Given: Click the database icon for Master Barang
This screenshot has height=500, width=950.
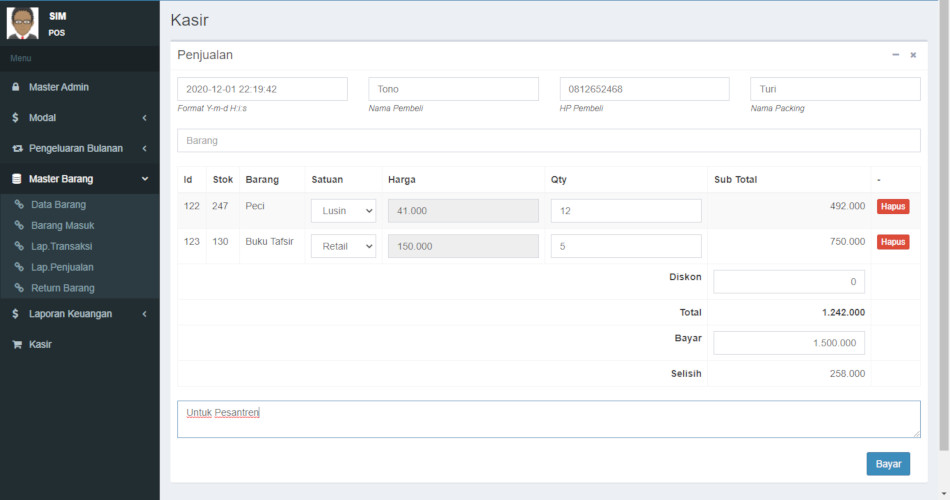Looking at the screenshot, I should (x=16, y=179).
